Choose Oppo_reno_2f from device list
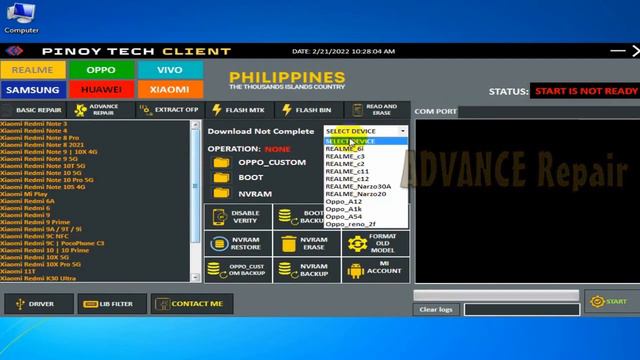The width and height of the screenshot is (640, 360). coord(366,224)
